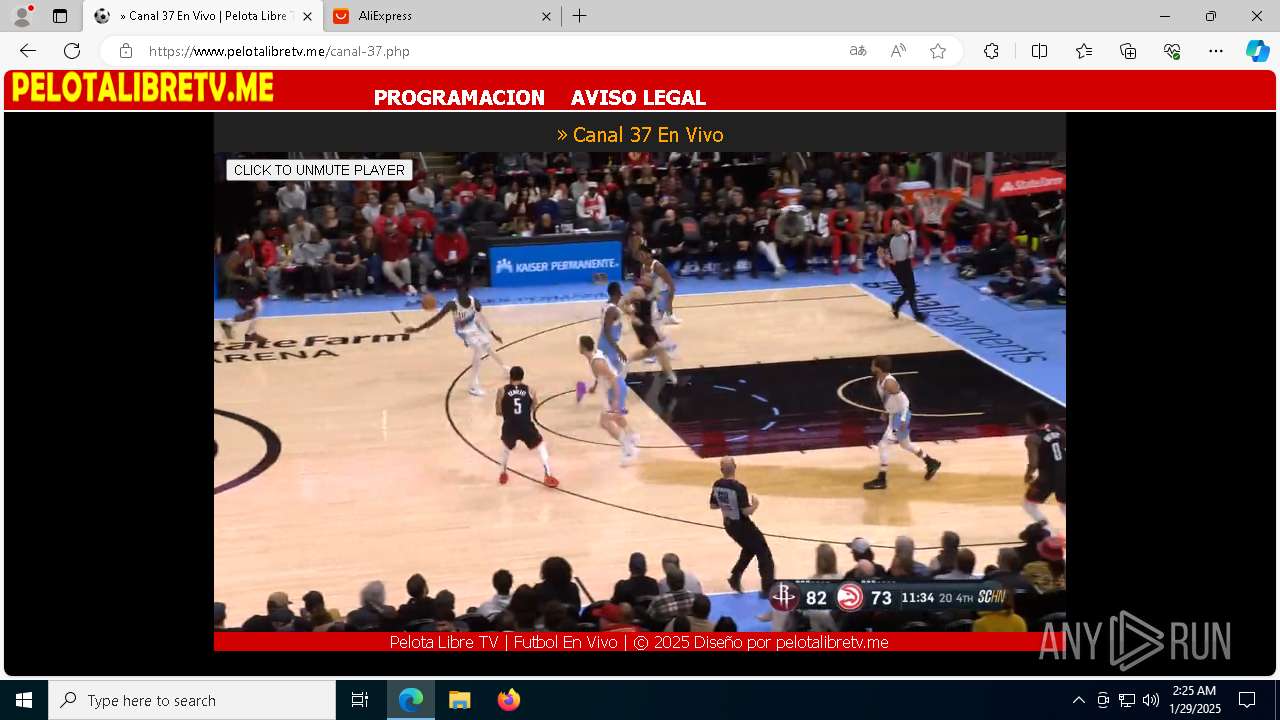
Task: Click the PELOTALIBRETV.ME logo
Action: pos(143,88)
